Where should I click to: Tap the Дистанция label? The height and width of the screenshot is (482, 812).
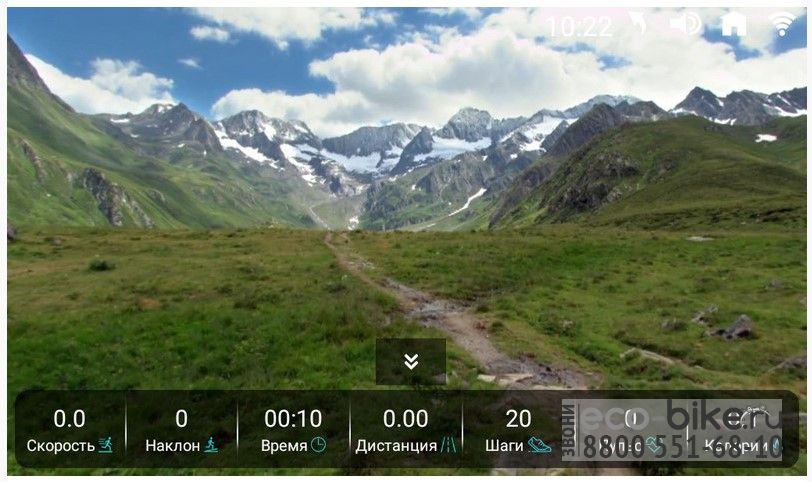click(x=396, y=446)
